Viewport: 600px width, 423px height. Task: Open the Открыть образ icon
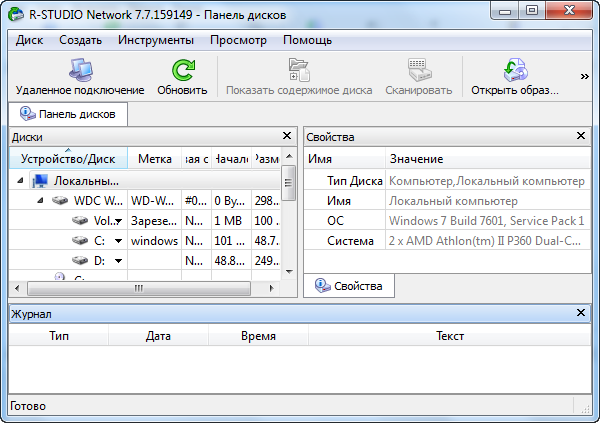515,70
